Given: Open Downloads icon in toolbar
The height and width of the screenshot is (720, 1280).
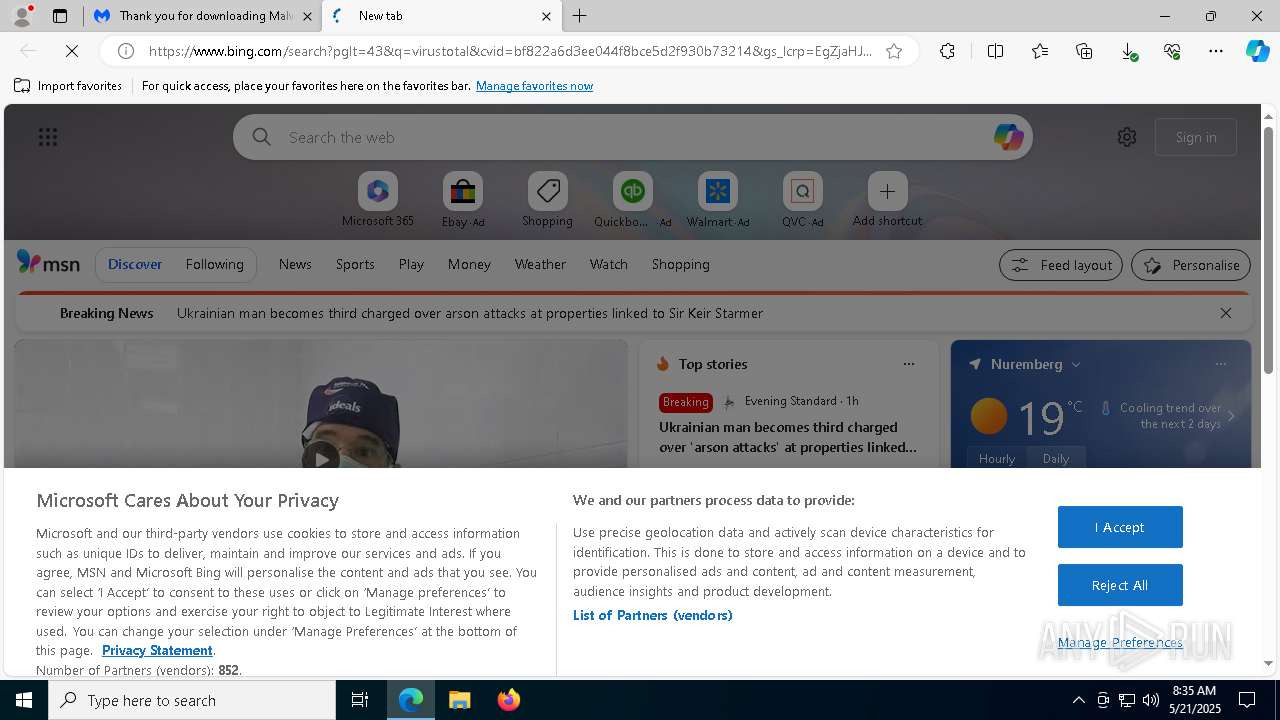Looking at the screenshot, I should pos(1128,51).
